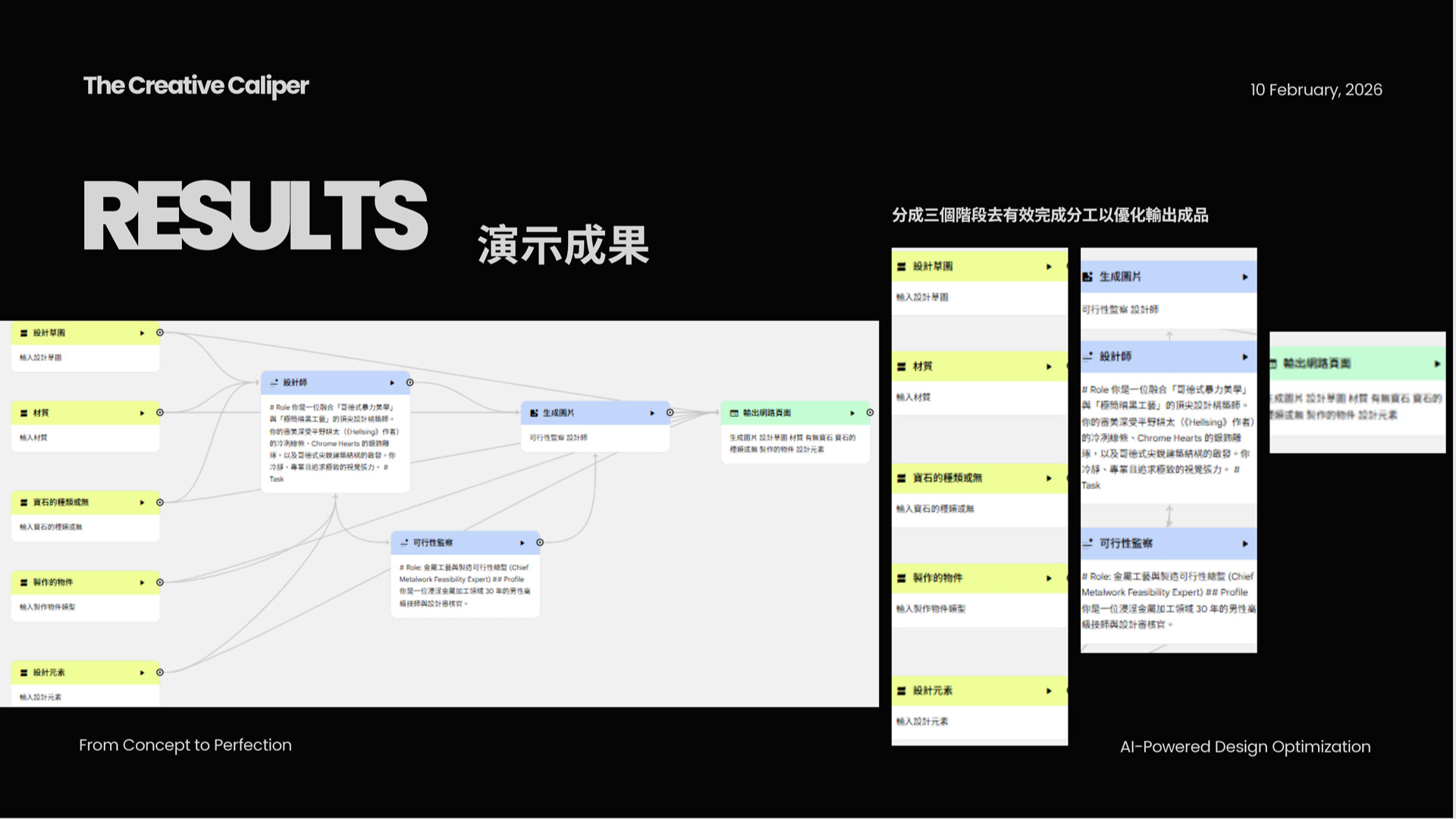Viewport: 1456px width, 819px height.
Task: Click the 設計草圖 node list icon
Action: (x=24, y=333)
